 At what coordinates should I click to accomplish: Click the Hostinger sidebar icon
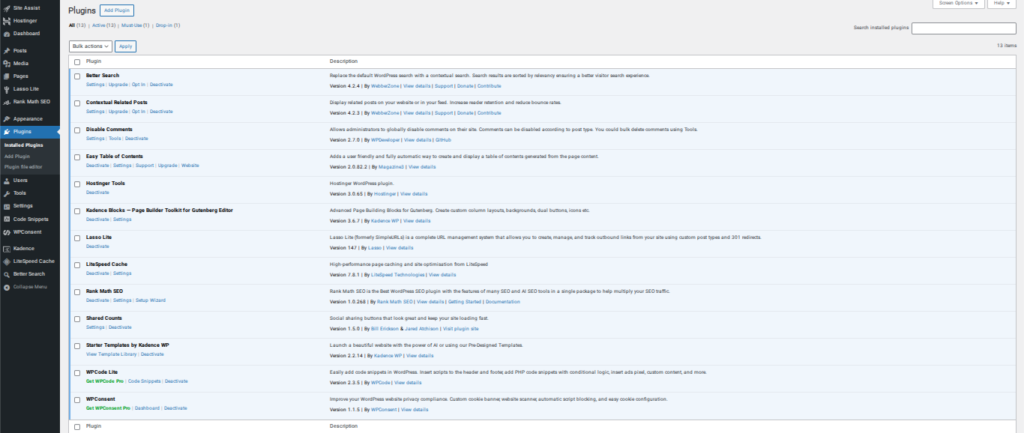pos(7,21)
